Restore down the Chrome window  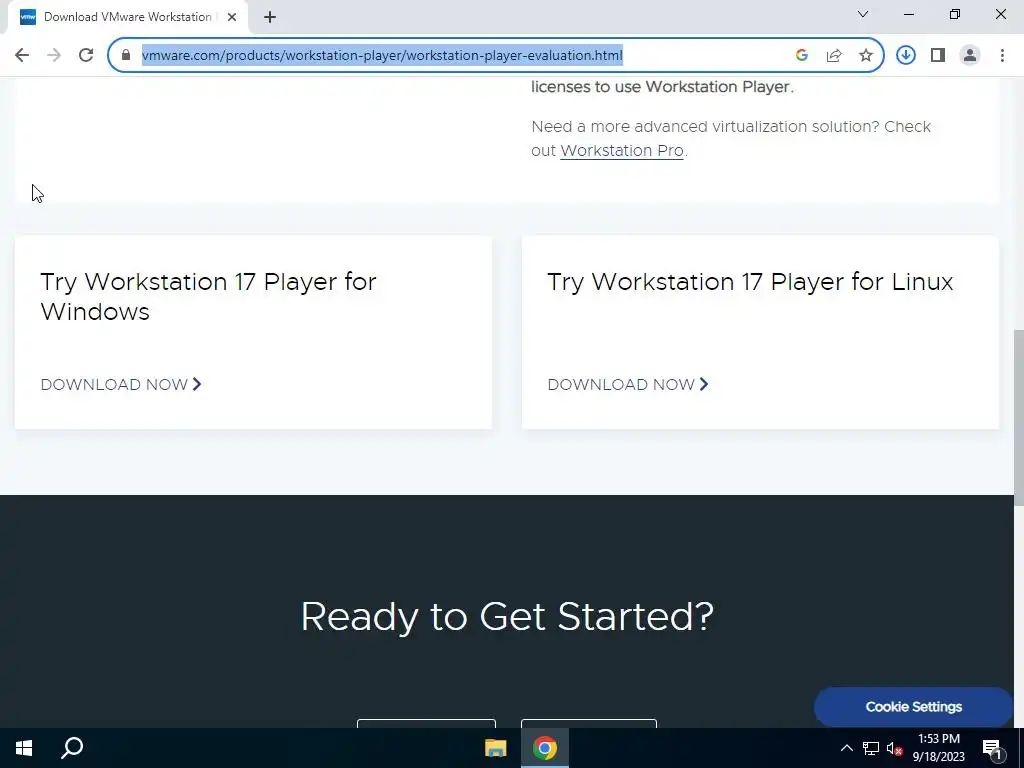tap(955, 14)
